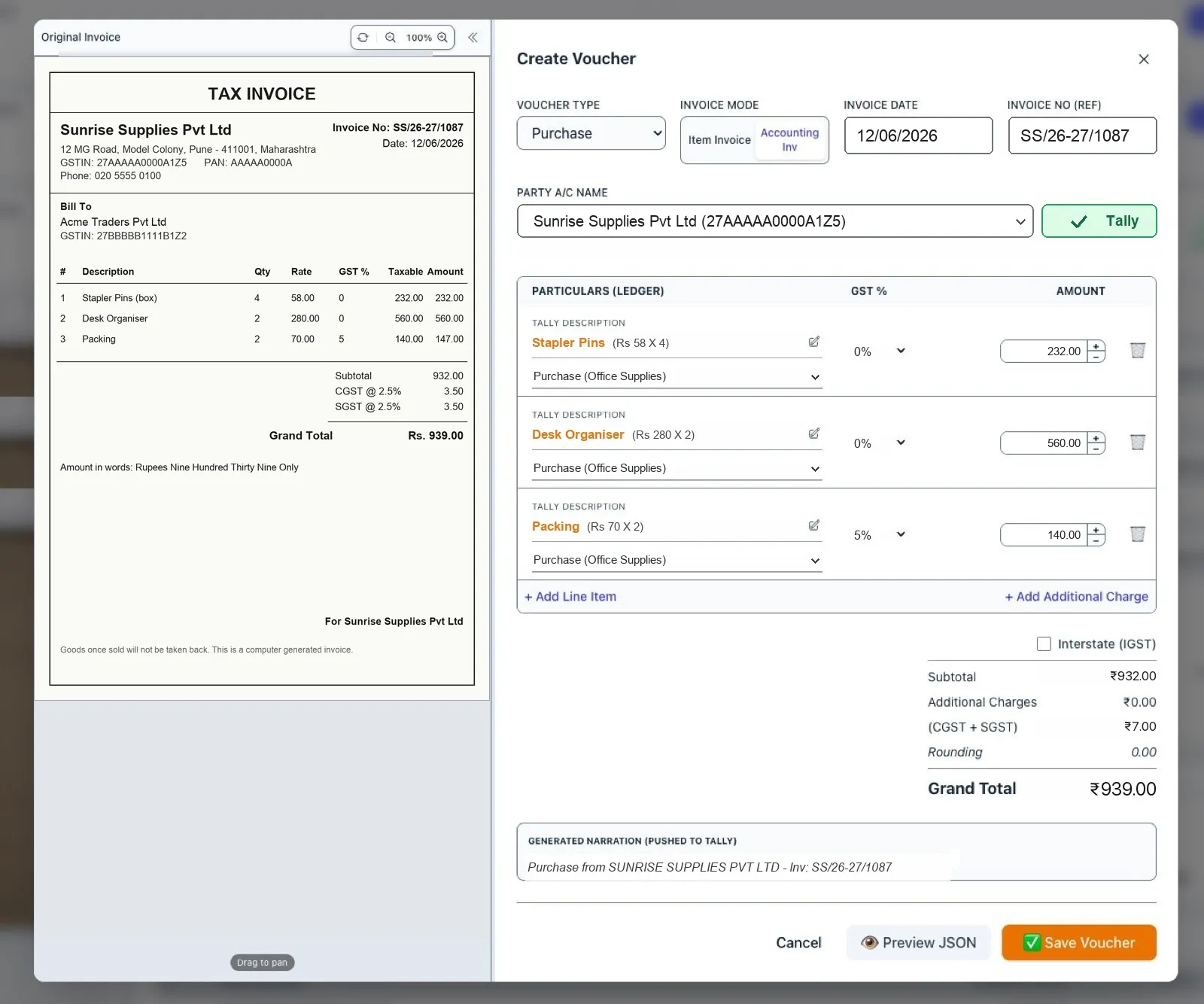
Task: Add a new line item
Action: pyautogui.click(x=570, y=597)
